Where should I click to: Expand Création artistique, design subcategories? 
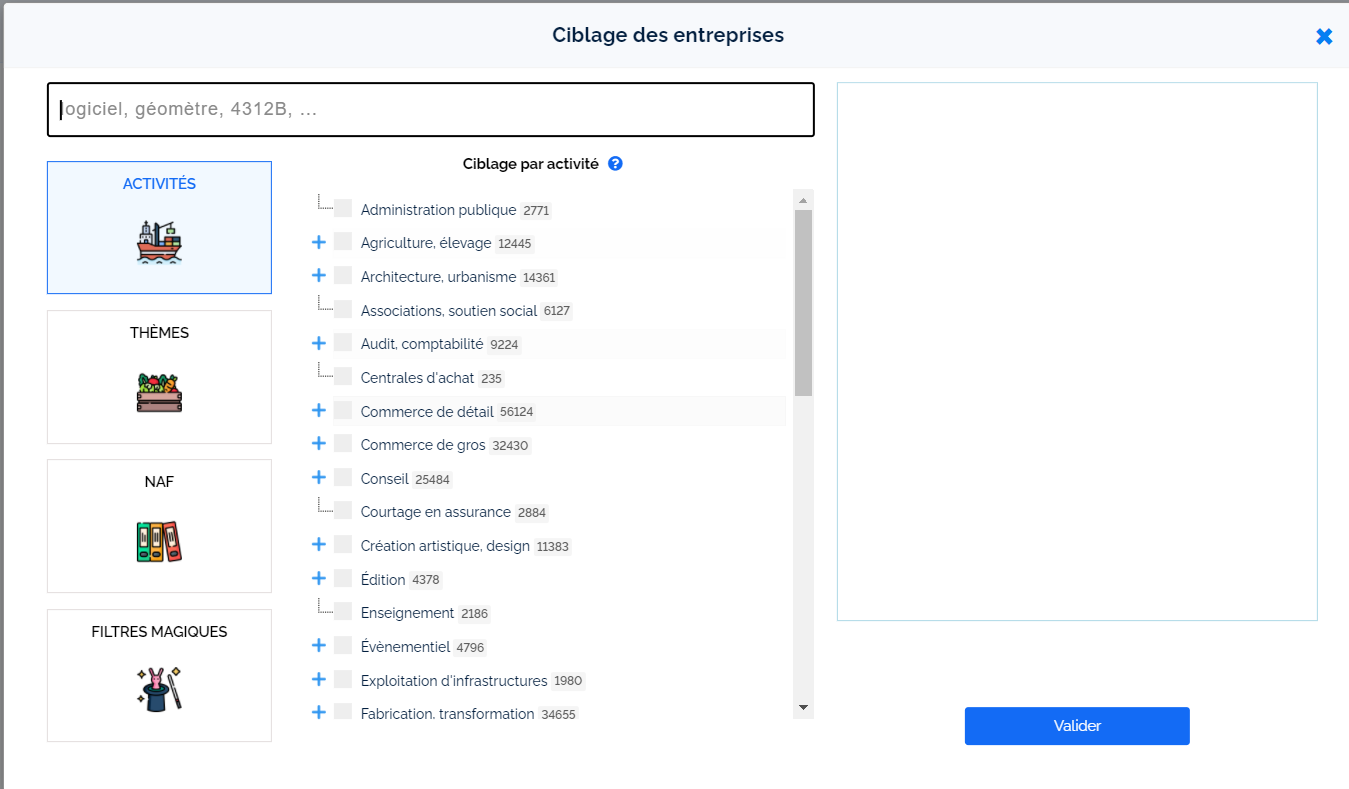click(319, 544)
